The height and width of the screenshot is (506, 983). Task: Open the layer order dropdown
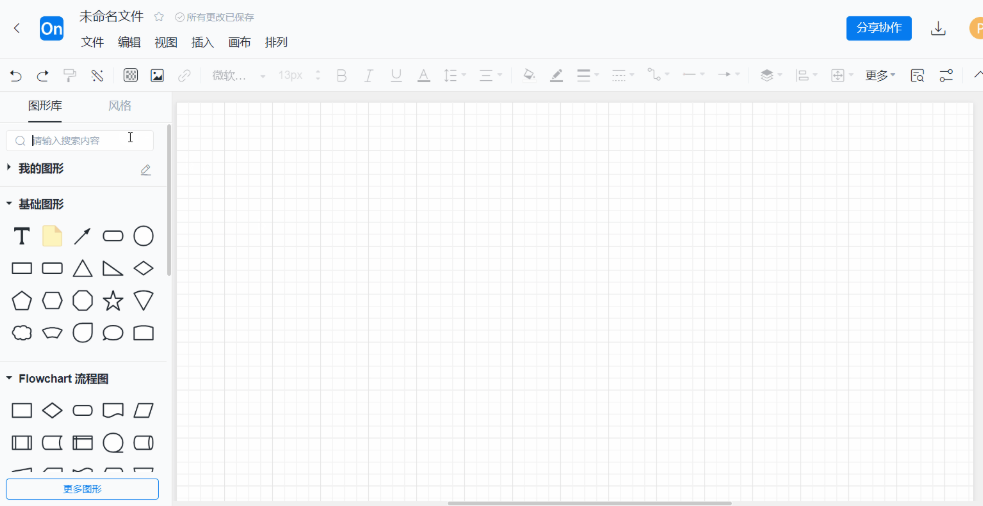771,76
